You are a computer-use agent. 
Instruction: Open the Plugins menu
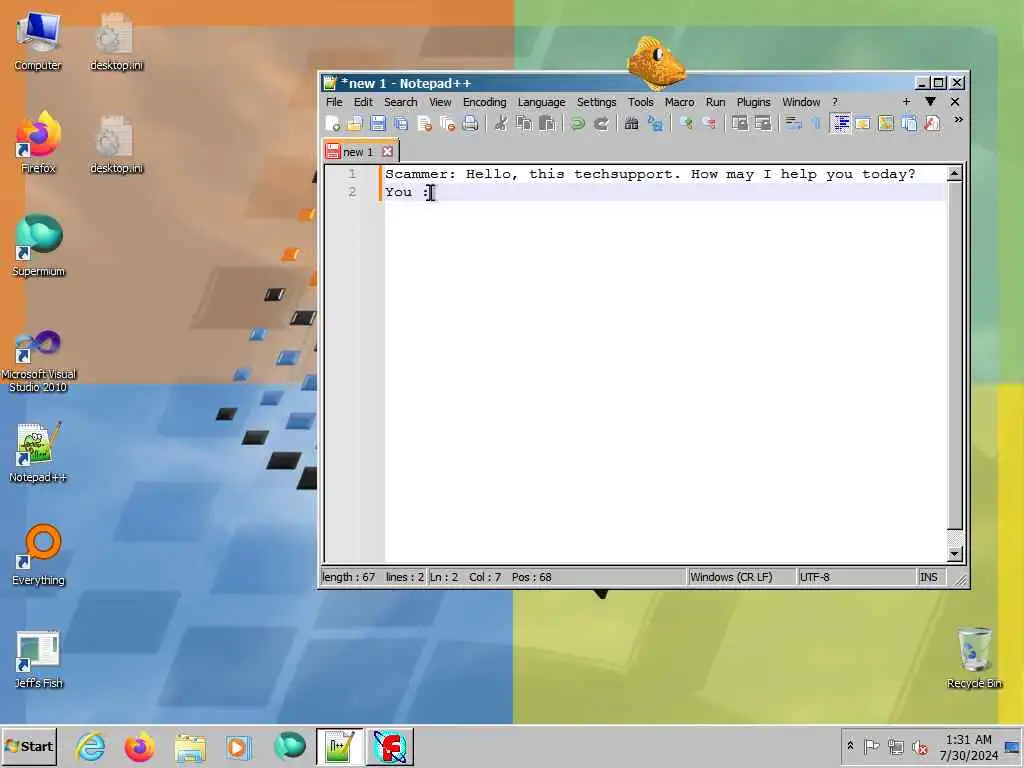pyautogui.click(x=754, y=102)
